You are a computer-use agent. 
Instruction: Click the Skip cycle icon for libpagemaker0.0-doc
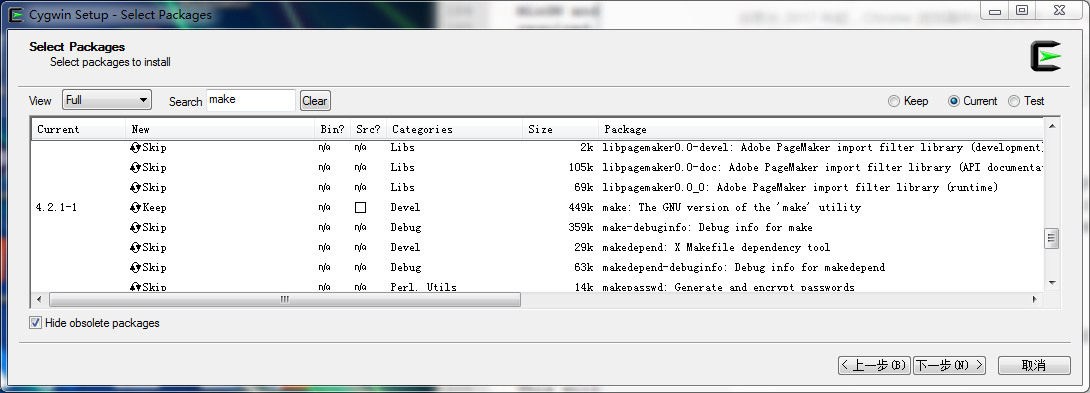136,168
